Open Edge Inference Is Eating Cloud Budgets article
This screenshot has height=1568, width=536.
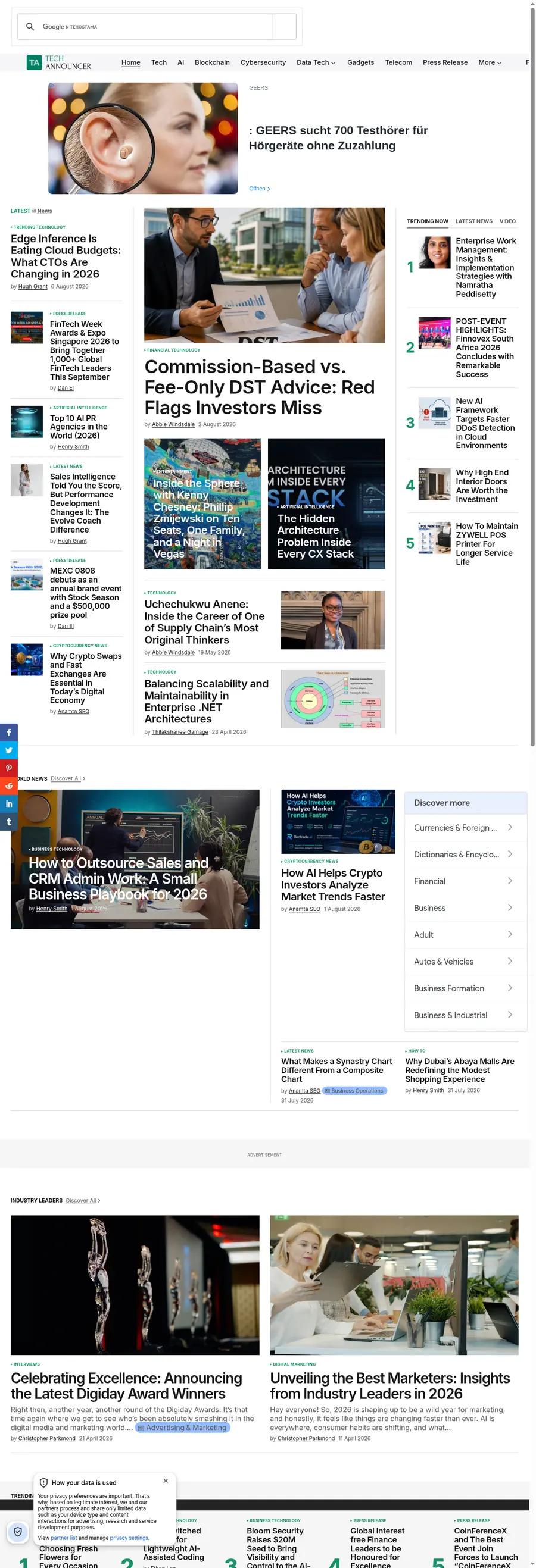pos(66,256)
